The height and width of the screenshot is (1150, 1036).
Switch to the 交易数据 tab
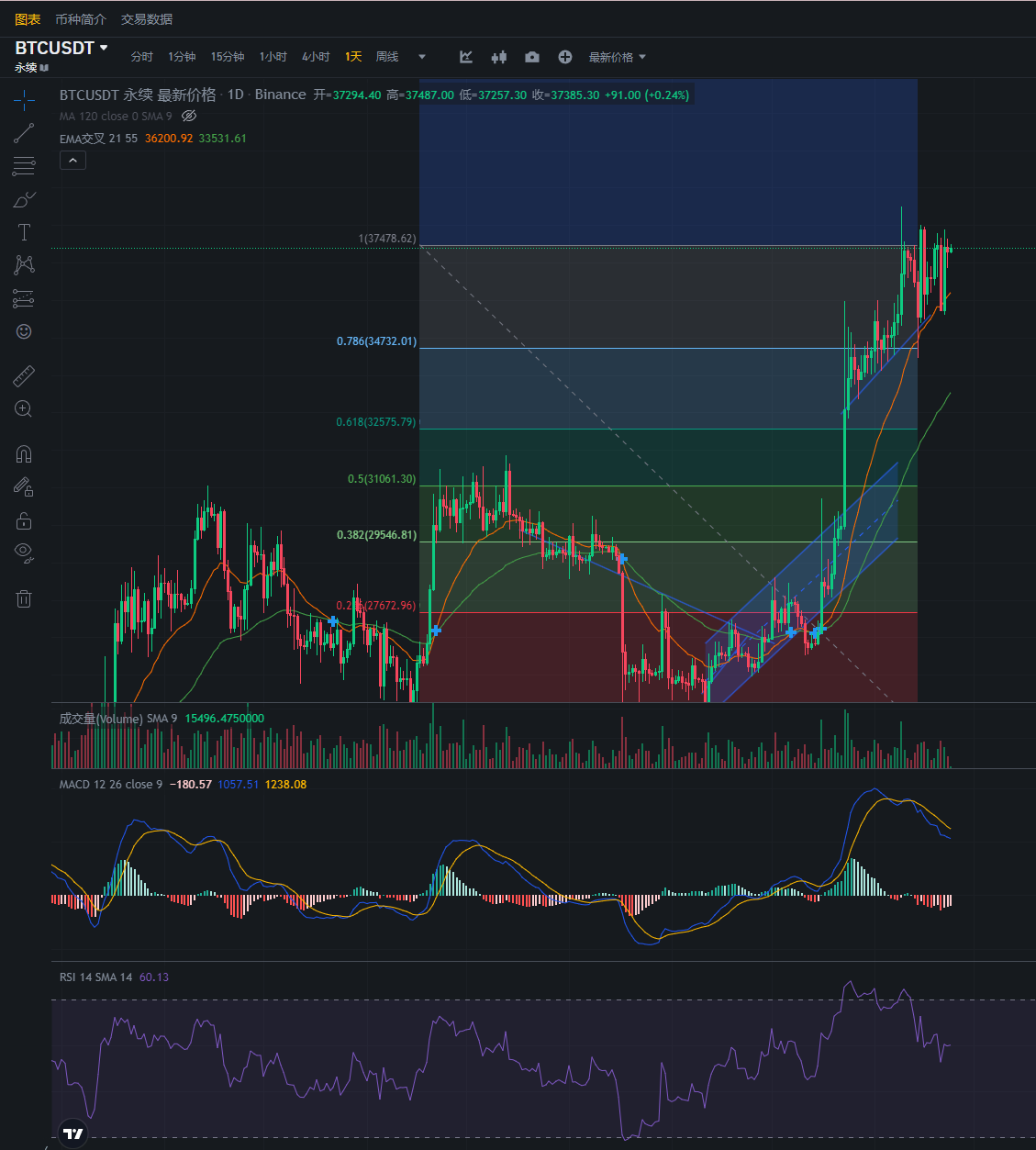click(x=147, y=18)
